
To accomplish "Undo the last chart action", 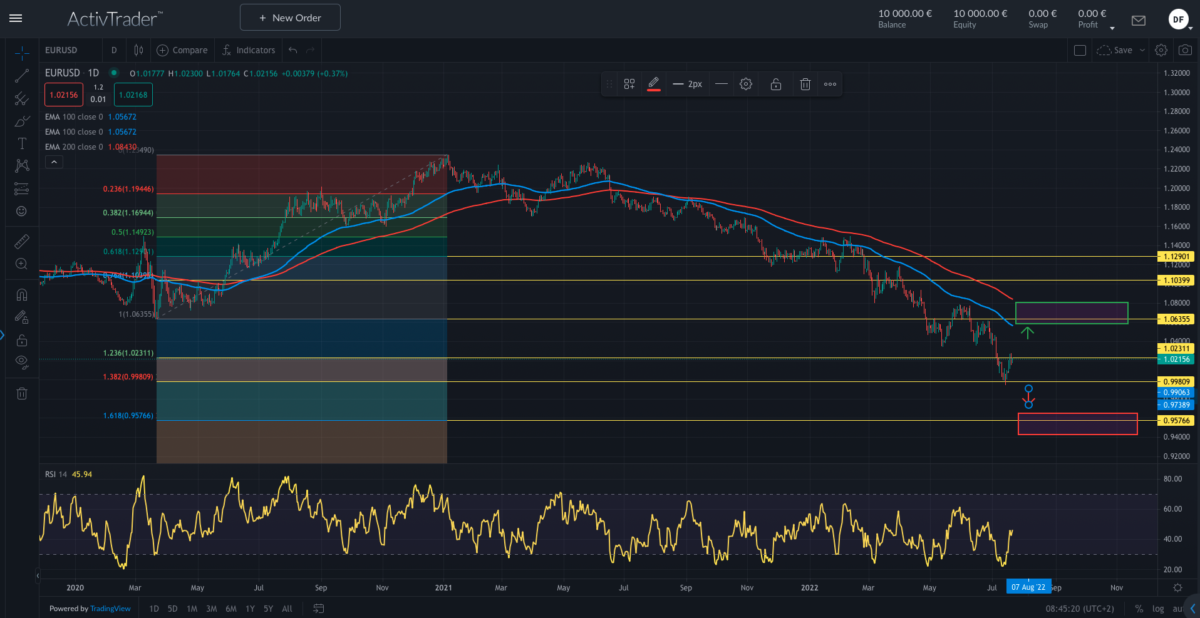I will (x=292, y=50).
